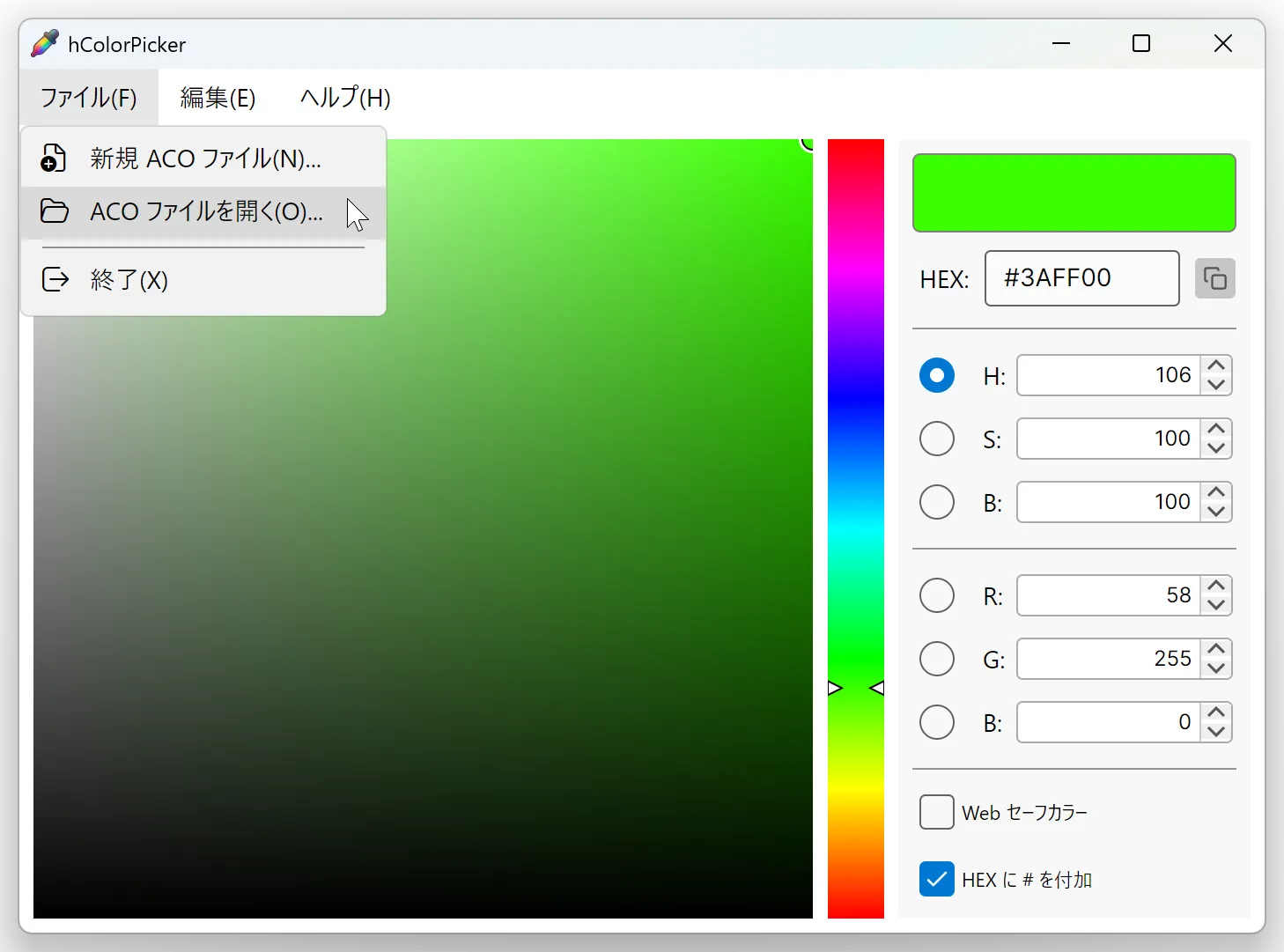Click the new ACO file icon
Image resolution: width=1284 pixels, height=952 pixels.
pos(54,158)
